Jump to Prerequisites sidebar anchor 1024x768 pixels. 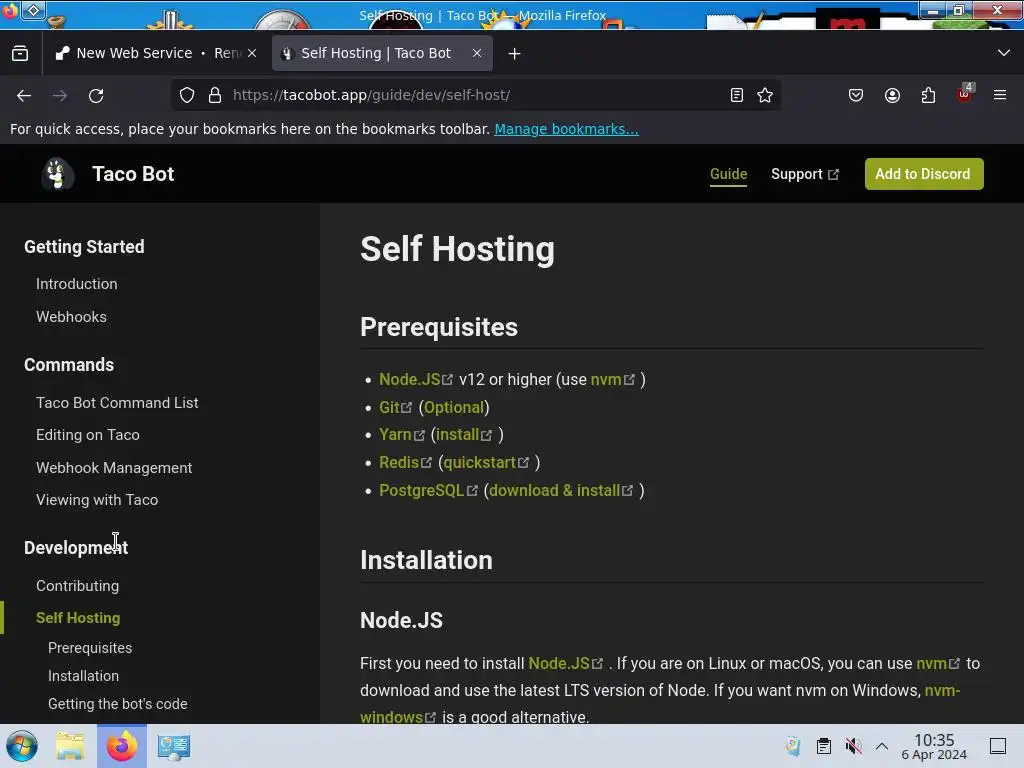click(x=89, y=648)
